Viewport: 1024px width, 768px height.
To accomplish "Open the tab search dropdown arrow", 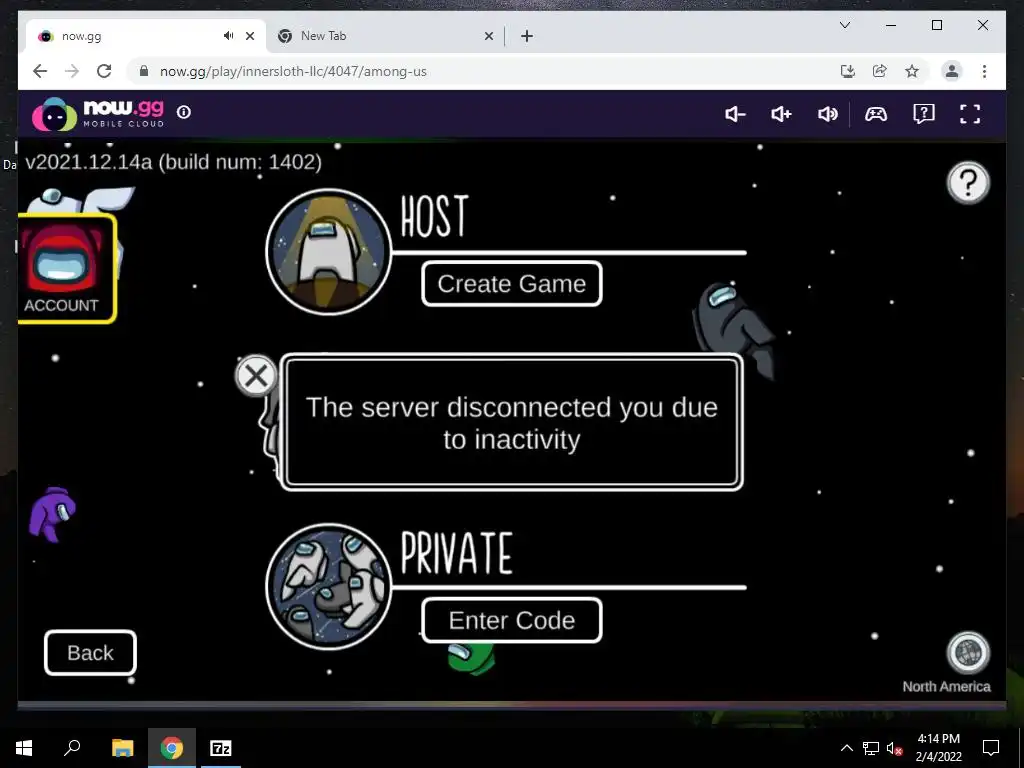I will pyautogui.click(x=844, y=25).
